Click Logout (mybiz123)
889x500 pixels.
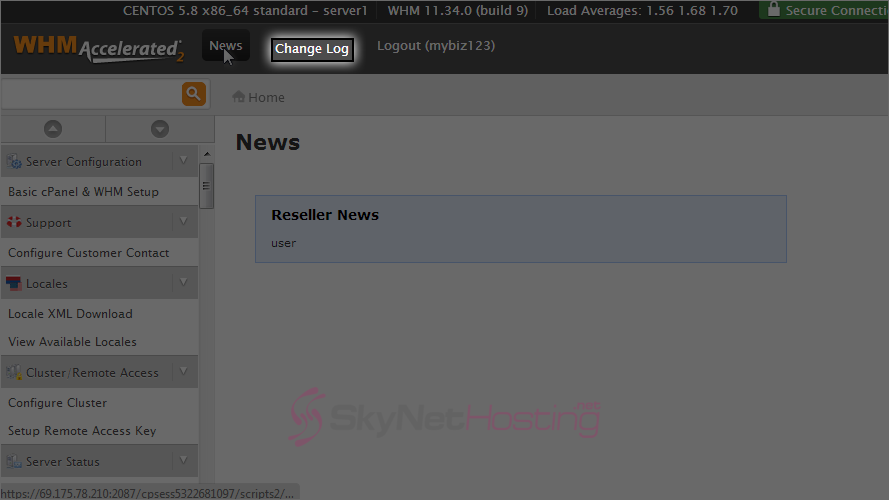(436, 45)
